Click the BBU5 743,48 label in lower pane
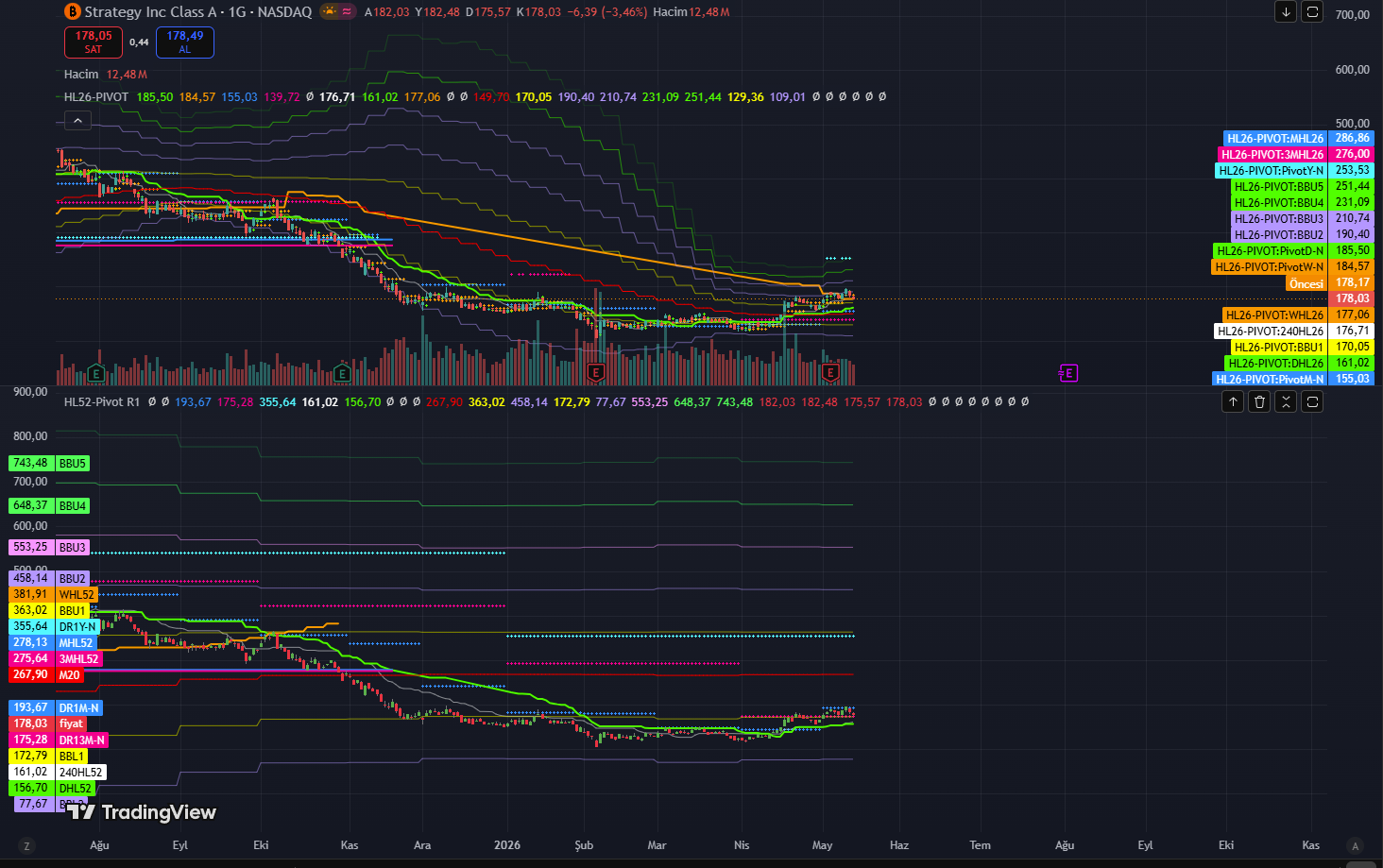Screen dimensions: 1383x868 pos(49,464)
